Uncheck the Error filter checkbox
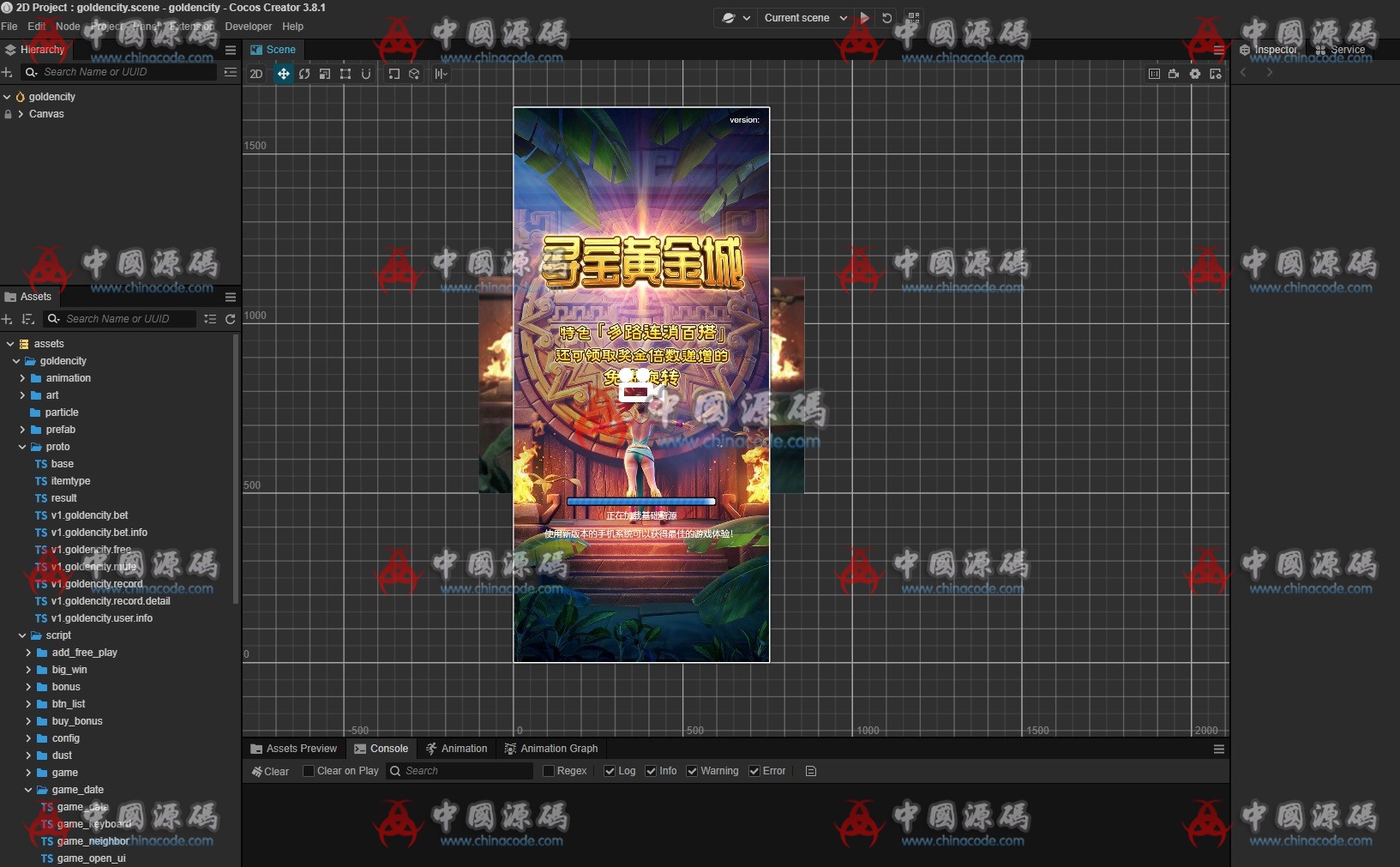Screen dimensions: 1400x867 pos(754,771)
